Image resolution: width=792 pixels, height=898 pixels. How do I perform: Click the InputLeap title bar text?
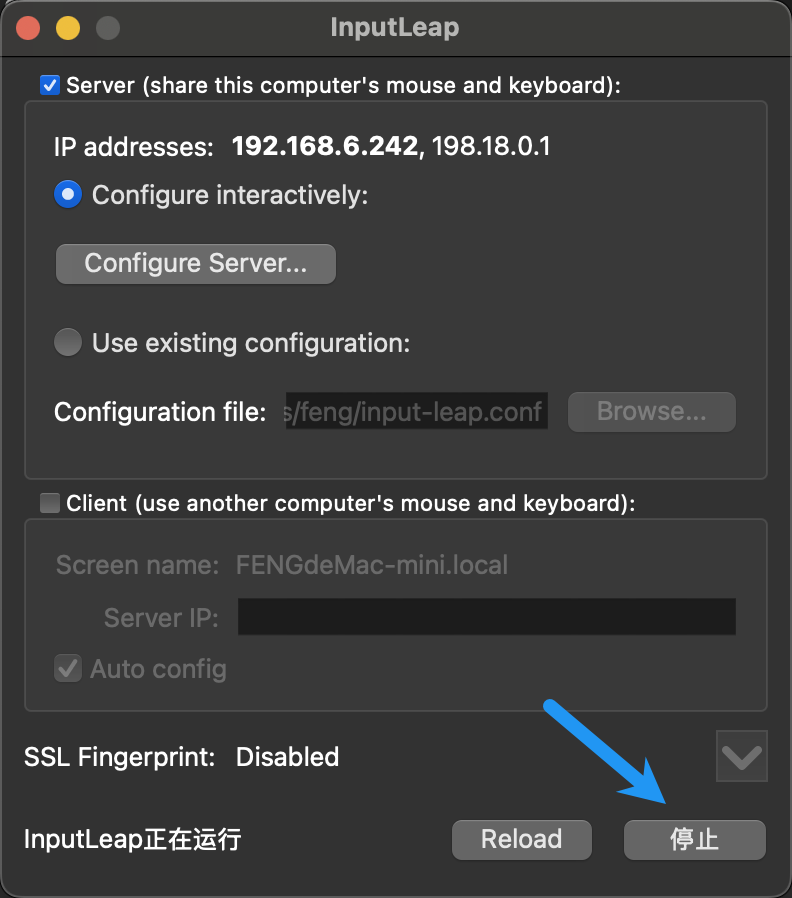395,27
